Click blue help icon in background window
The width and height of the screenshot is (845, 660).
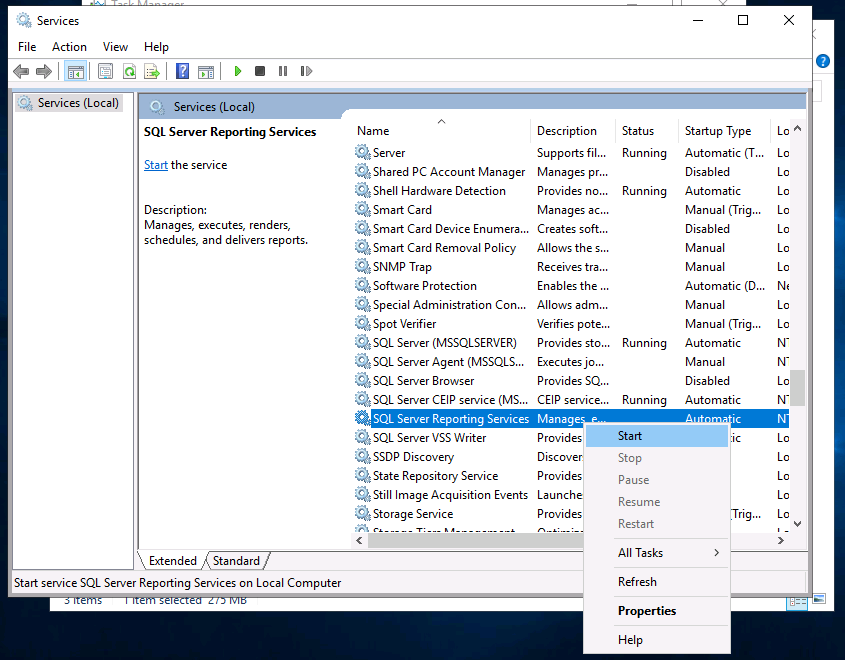click(822, 61)
